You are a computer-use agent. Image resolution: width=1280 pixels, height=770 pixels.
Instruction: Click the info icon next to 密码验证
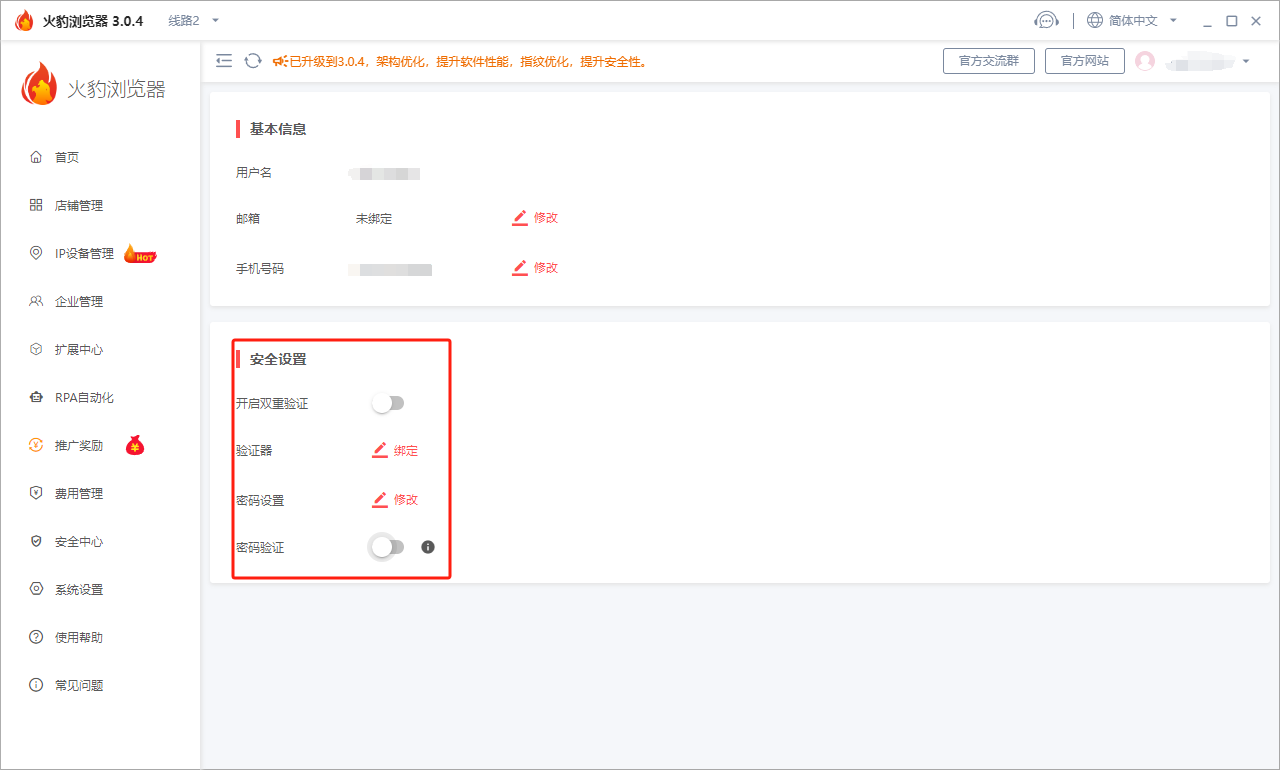(x=428, y=547)
